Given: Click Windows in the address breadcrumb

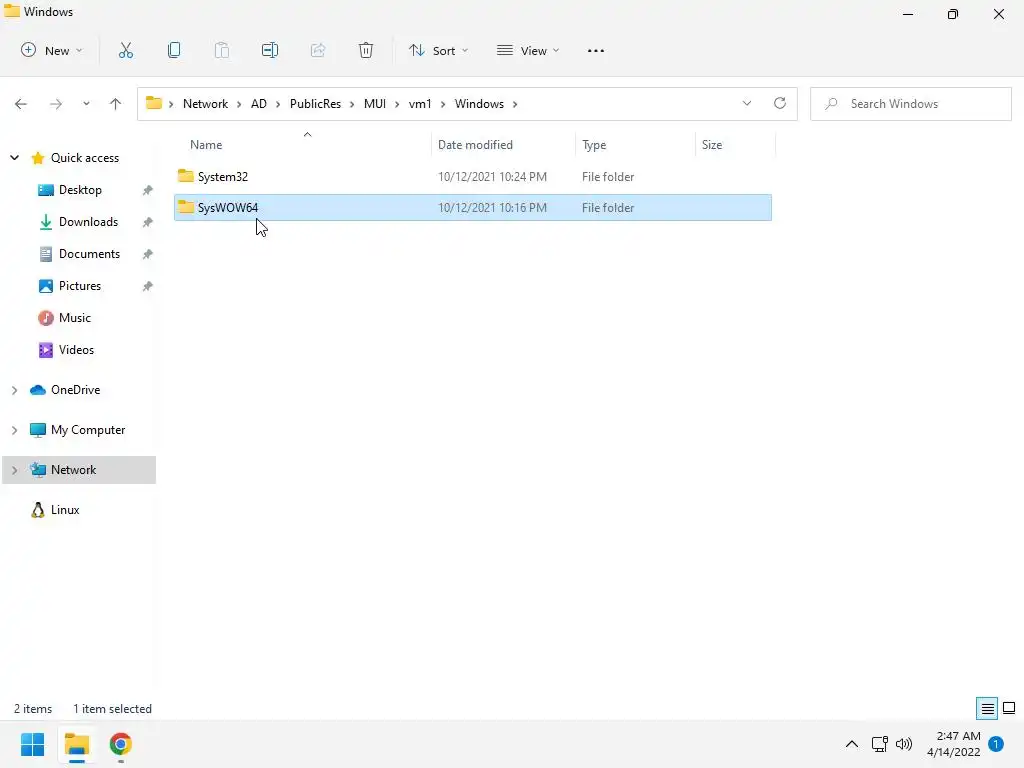Looking at the screenshot, I should click(479, 104).
